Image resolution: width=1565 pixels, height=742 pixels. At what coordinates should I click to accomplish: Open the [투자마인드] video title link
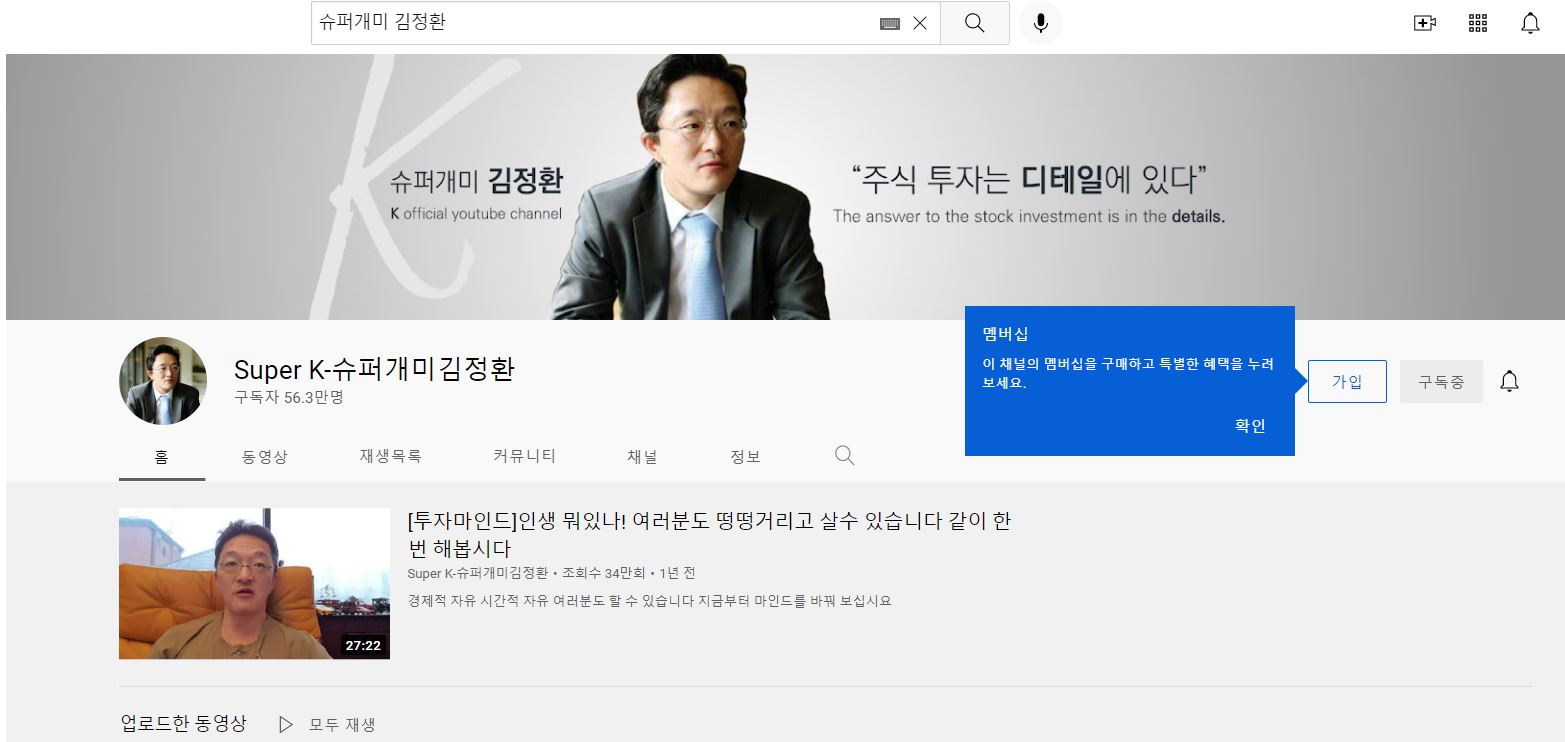click(x=709, y=535)
